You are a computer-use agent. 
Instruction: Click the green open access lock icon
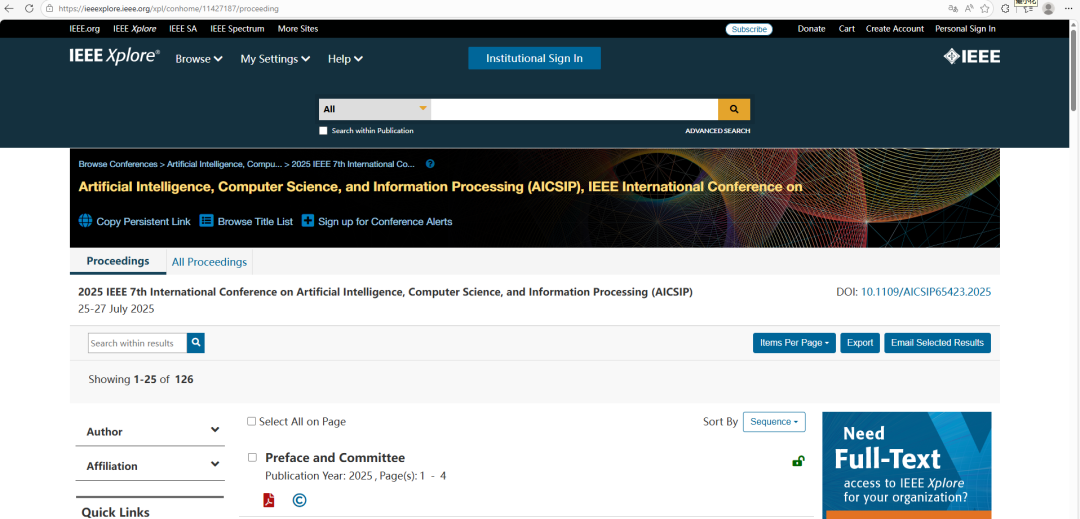click(798, 461)
